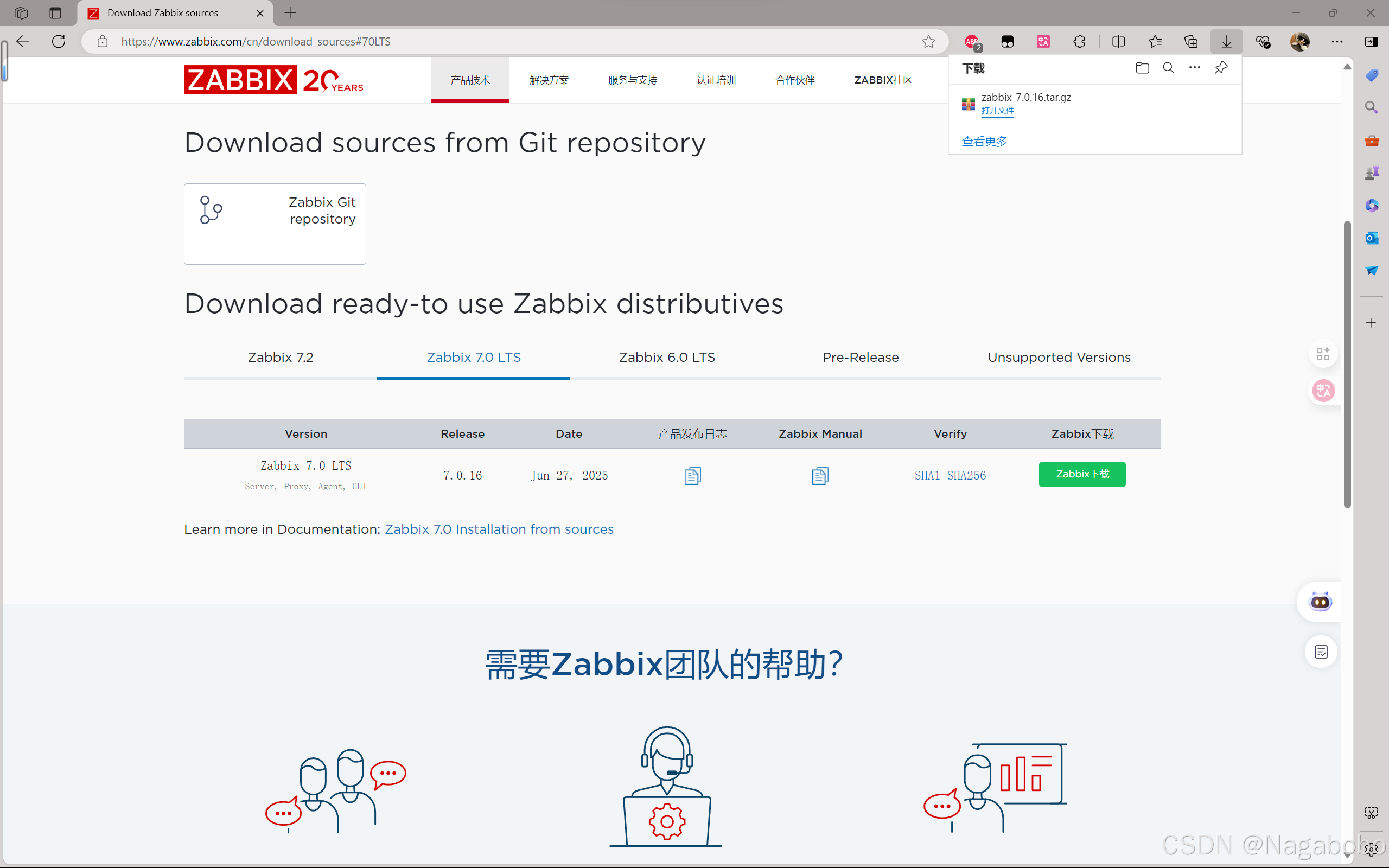Toggle split screen view

pyautogui.click(x=1118, y=41)
